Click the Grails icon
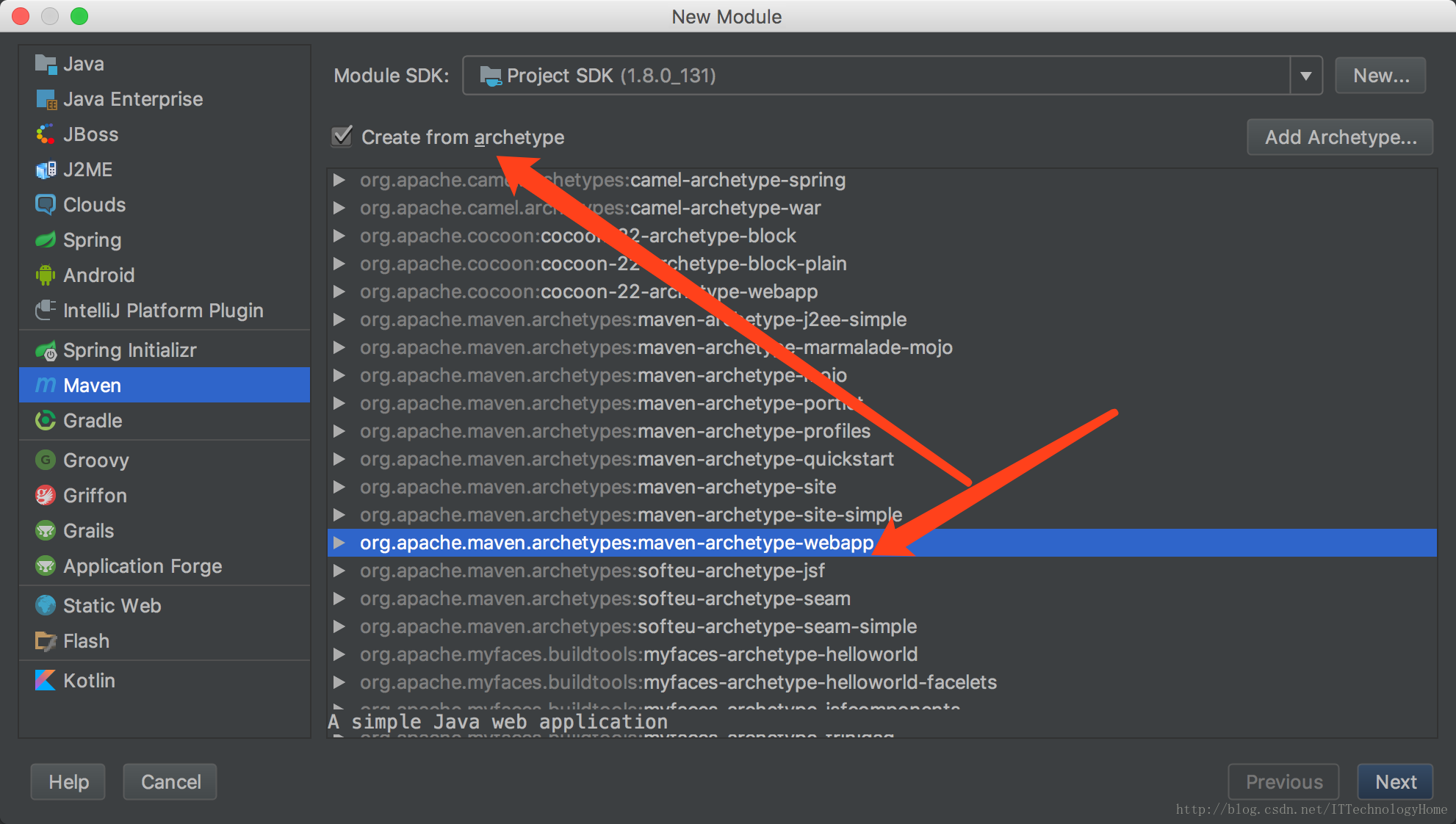Viewport: 1456px width, 824px height. (46, 531)
